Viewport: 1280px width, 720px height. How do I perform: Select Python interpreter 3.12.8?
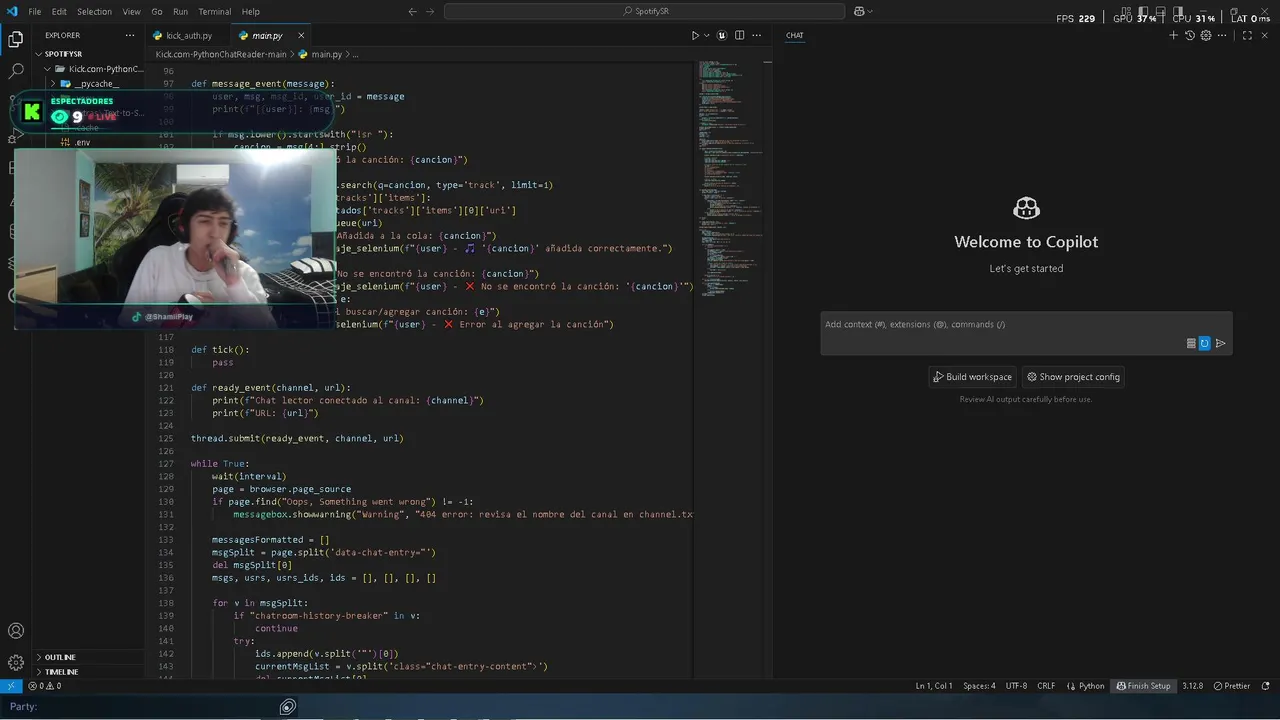click(1193, 686)
